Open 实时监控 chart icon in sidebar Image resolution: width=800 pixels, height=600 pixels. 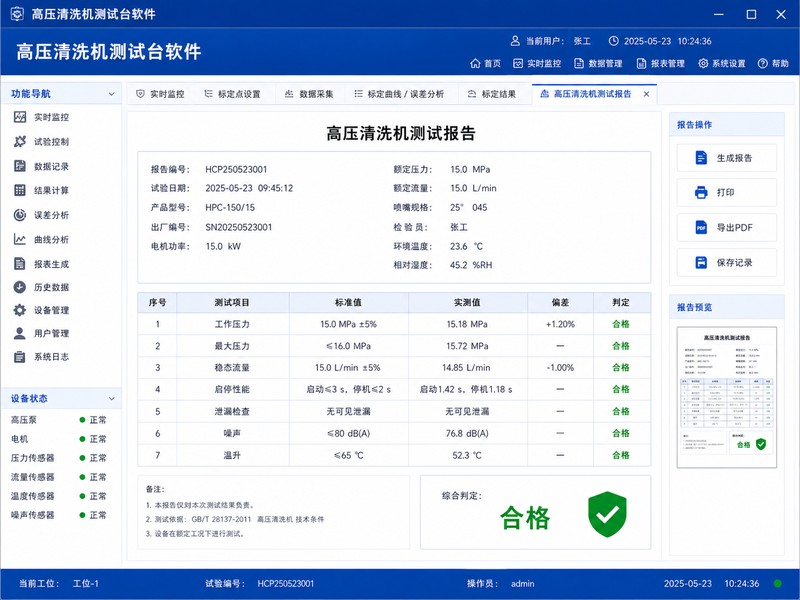pos(19,117)
